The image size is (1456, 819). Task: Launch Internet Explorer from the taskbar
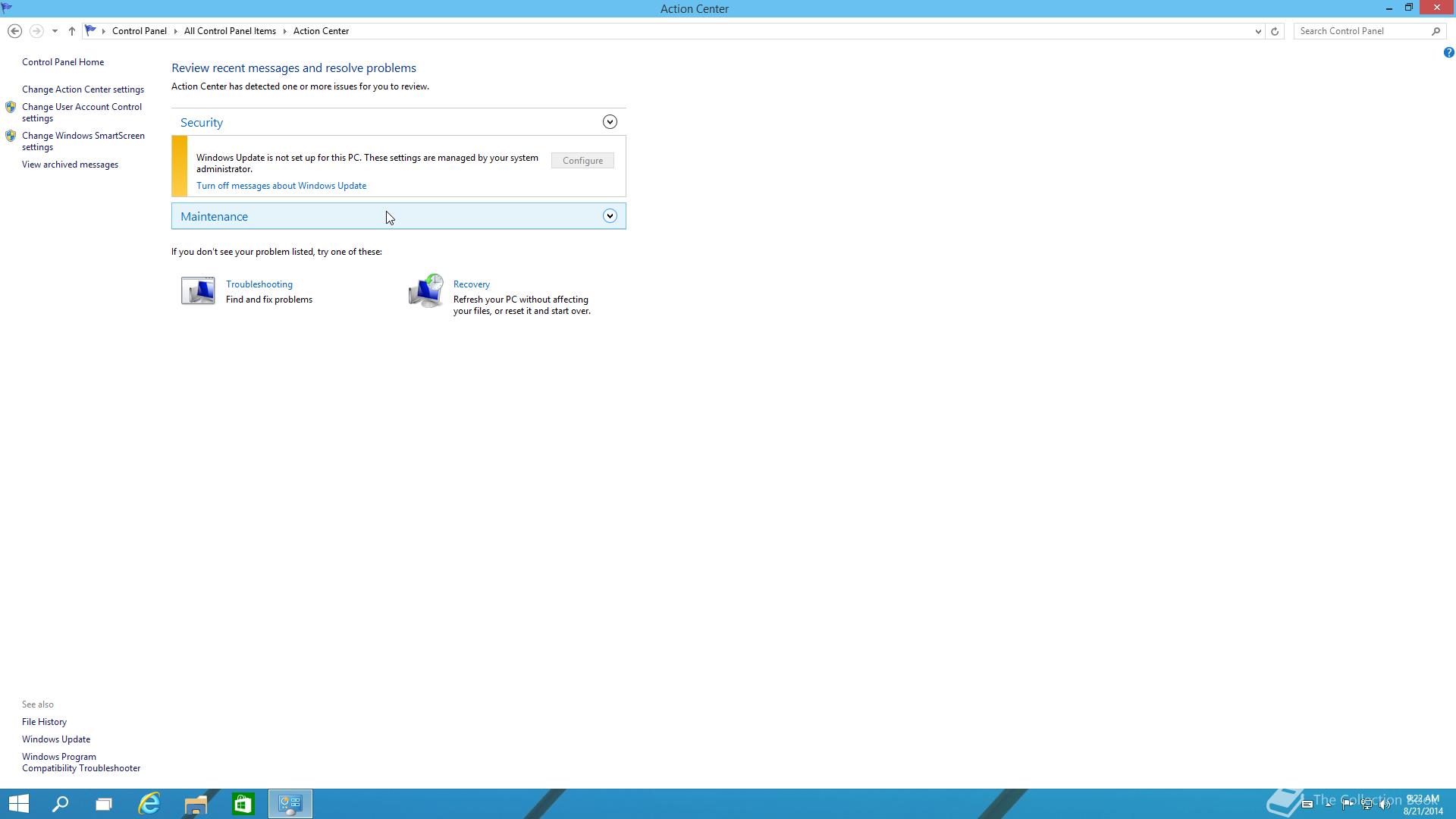point(149,804)
